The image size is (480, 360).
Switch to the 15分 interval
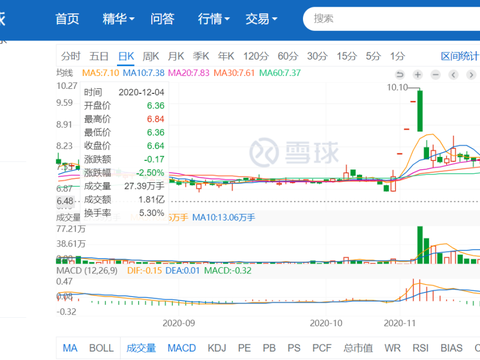tap(346, 56)
